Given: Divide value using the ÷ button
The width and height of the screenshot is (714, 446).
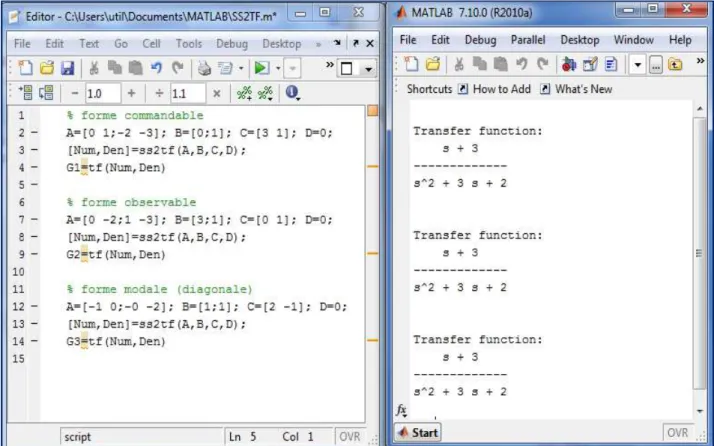Looking at the screenshot, I should 159,93.
